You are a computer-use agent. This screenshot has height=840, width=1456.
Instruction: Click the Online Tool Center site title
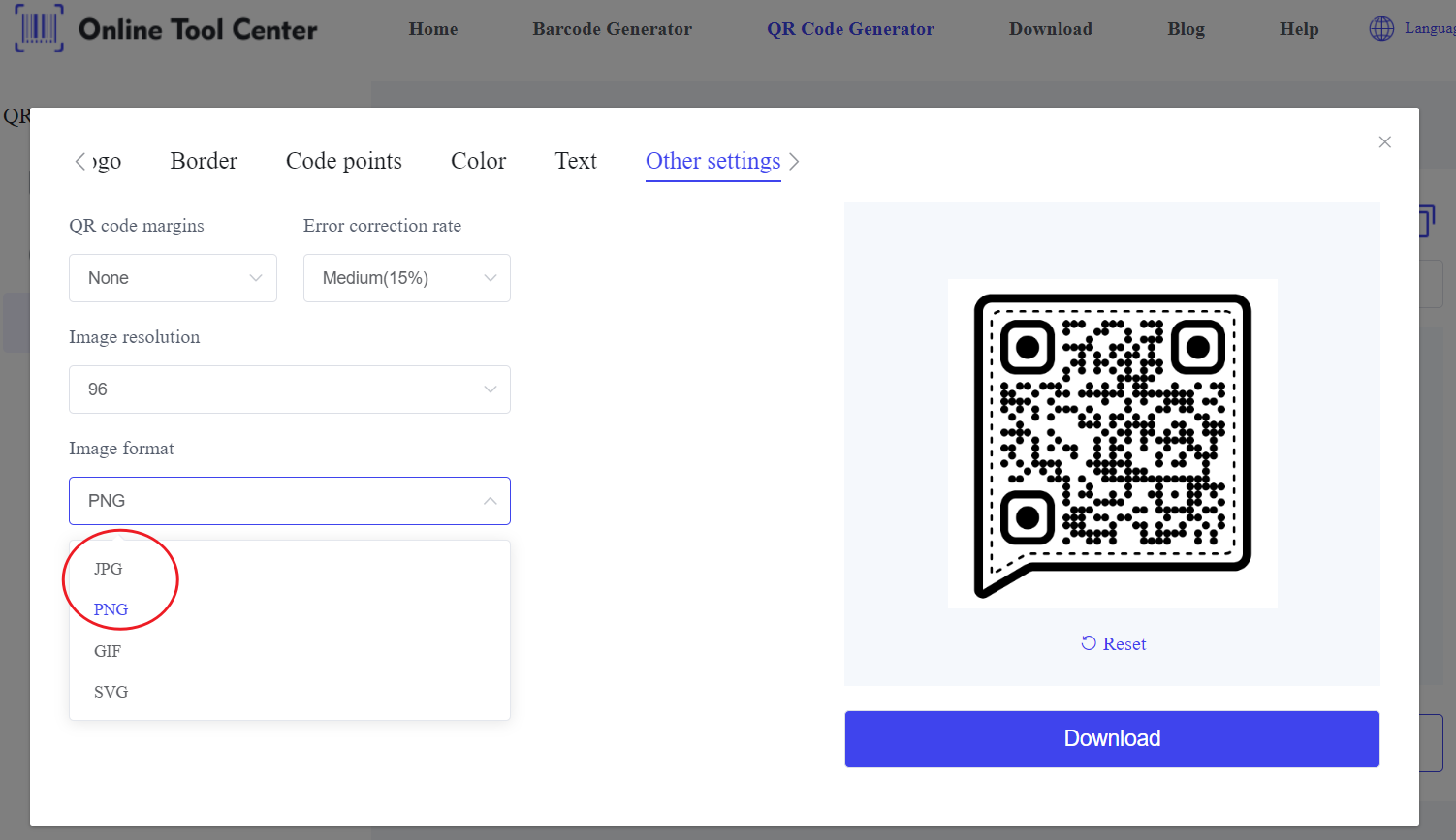[x=198, y=30]
